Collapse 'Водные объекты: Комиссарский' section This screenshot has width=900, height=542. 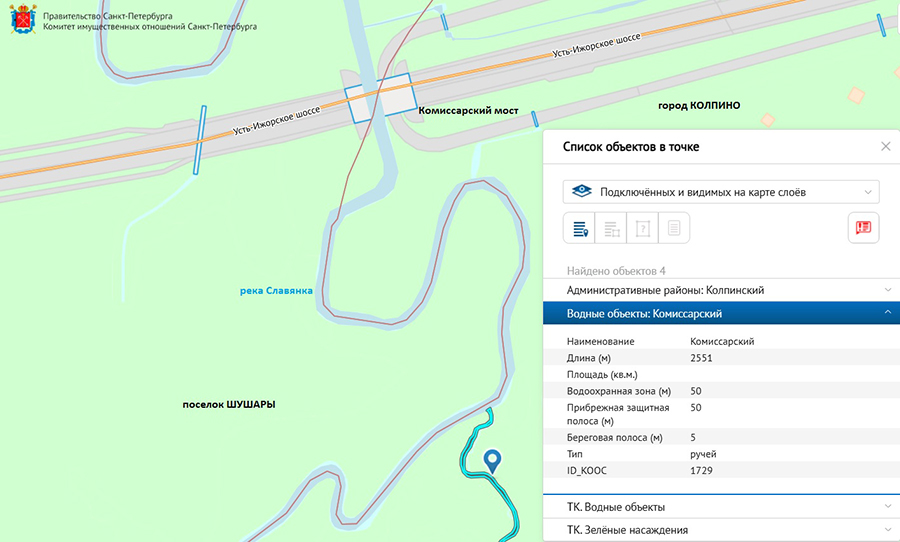coord(721,313)
